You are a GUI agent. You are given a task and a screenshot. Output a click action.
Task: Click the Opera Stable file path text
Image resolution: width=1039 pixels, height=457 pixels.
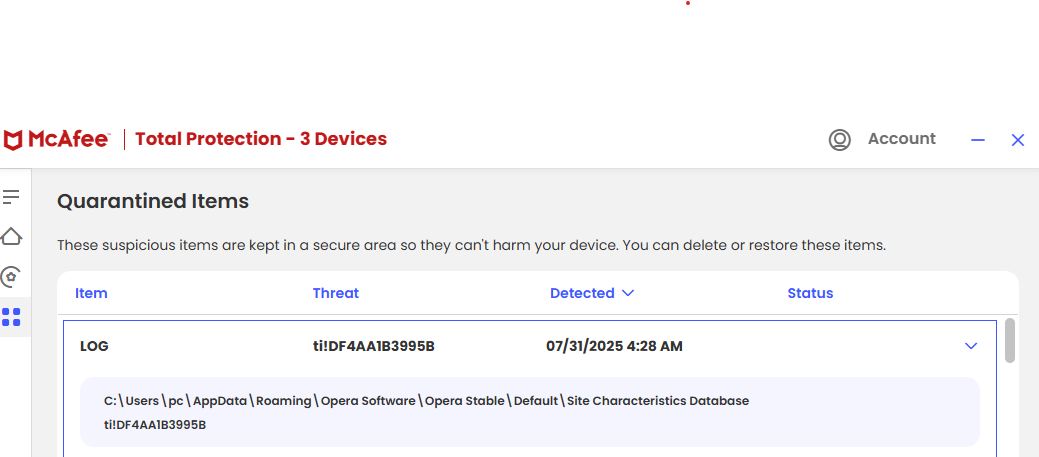pyautogui.click(x=426, y=401)
